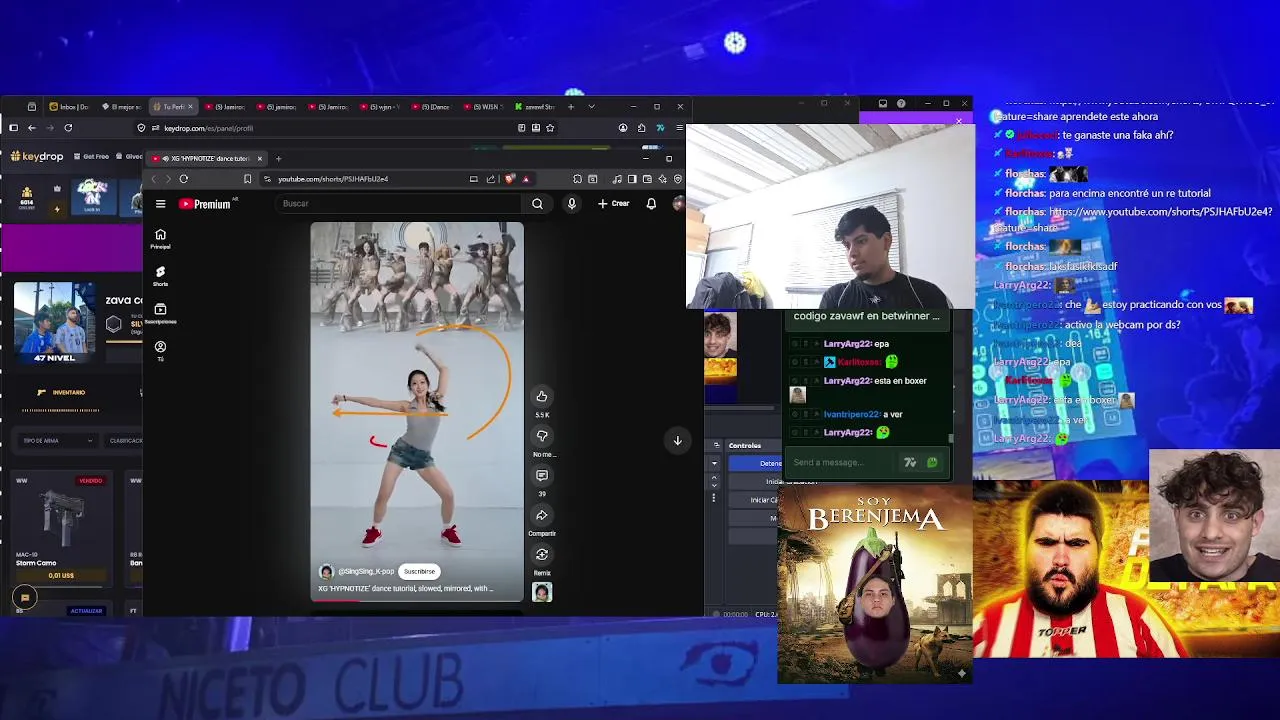
Task: Switch to the zavawf browser tab
Action: point(536,106)
